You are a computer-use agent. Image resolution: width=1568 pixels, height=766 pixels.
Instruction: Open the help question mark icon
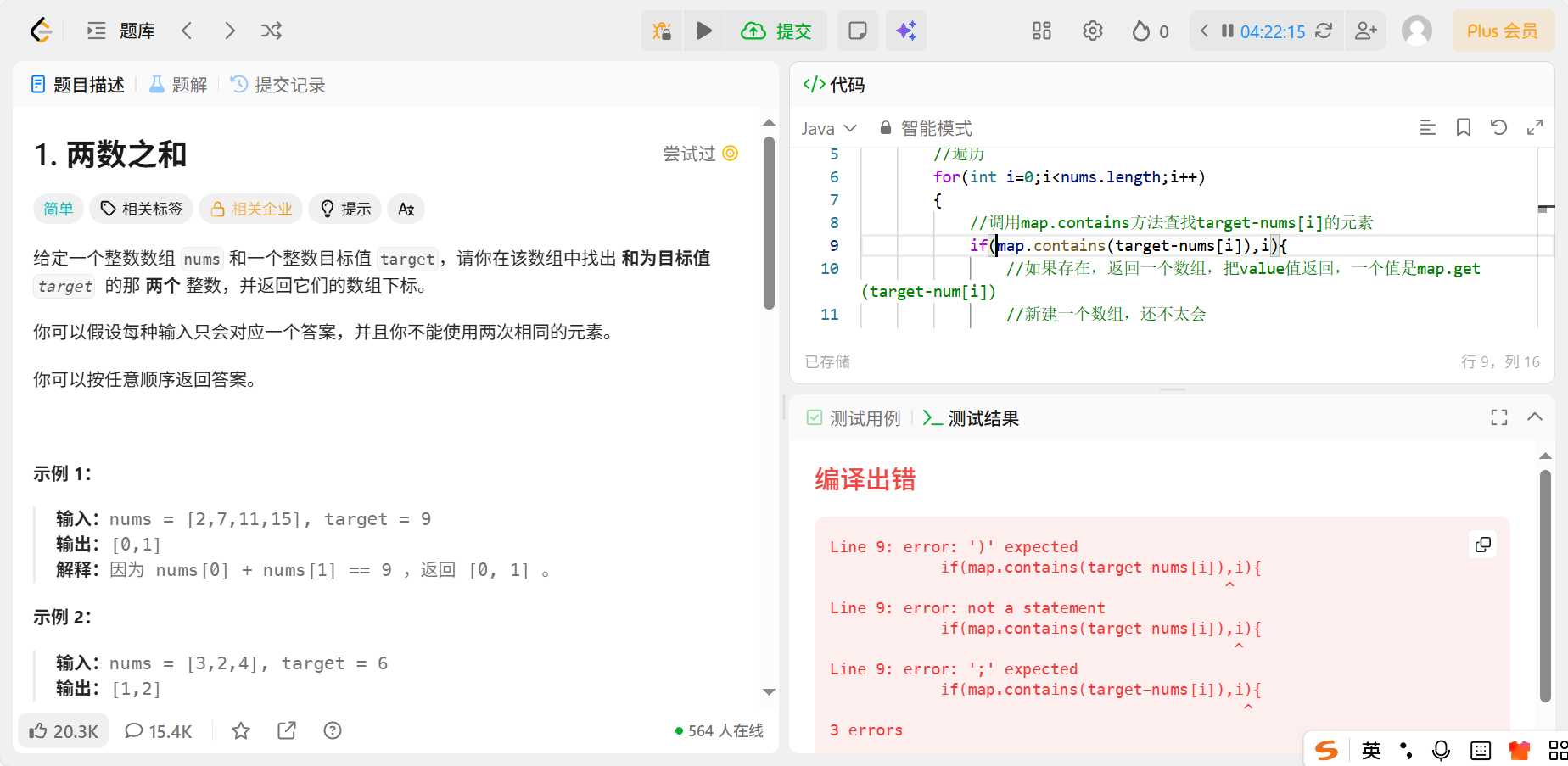pos(333,730)
